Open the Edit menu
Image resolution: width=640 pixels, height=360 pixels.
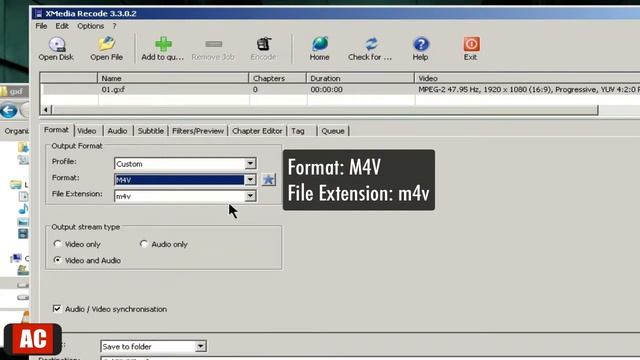point(62,26)
